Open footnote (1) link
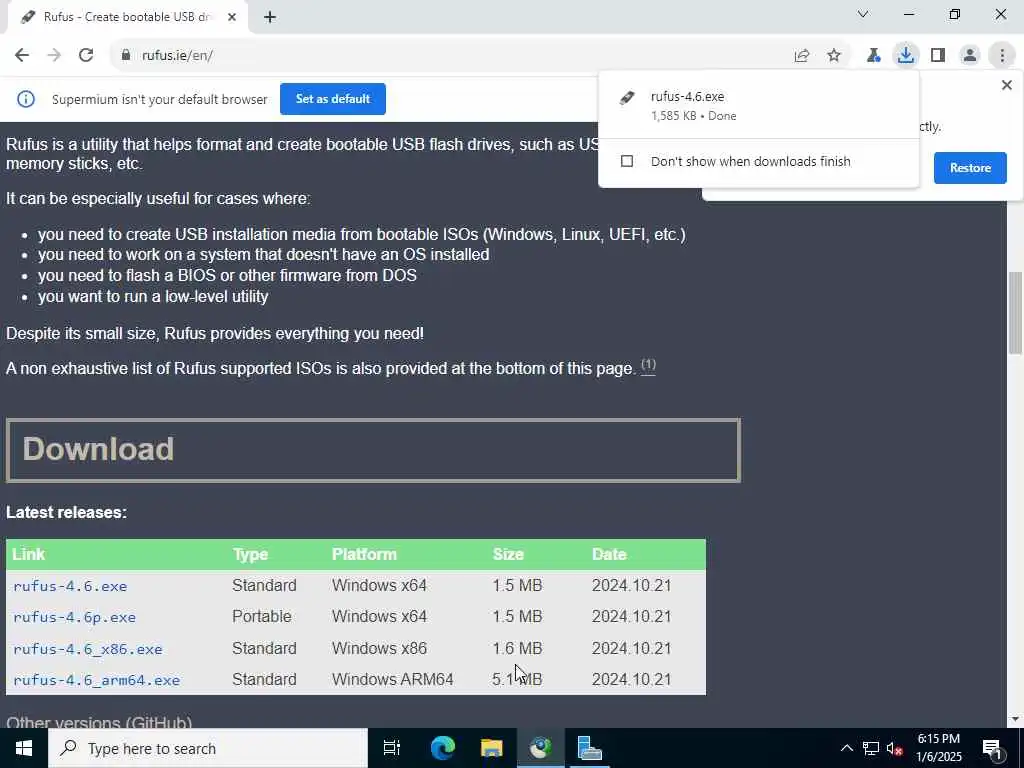 648,365
